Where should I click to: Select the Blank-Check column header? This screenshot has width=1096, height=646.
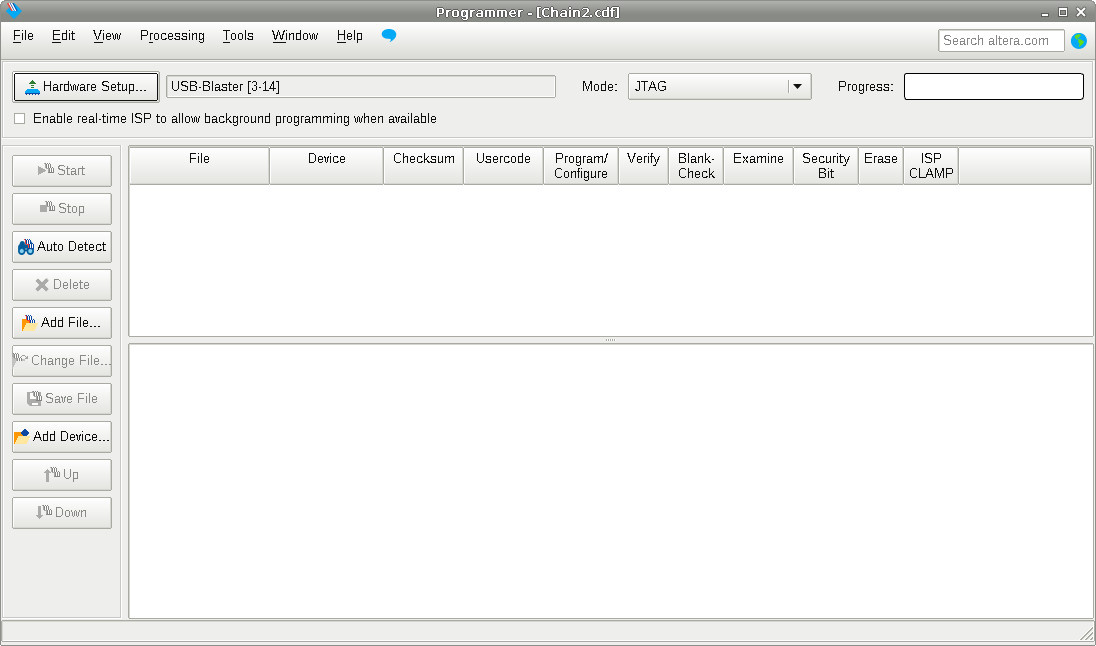(x=696, y=166)
